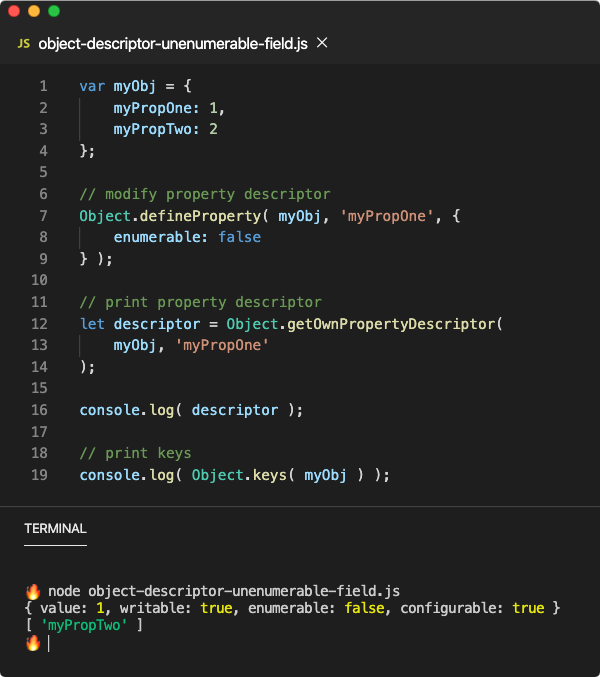This screenshot has width=600, height=677.
Task: Click the yellow minimize window button
Action: pyautogui.click(x=34, y=11)
